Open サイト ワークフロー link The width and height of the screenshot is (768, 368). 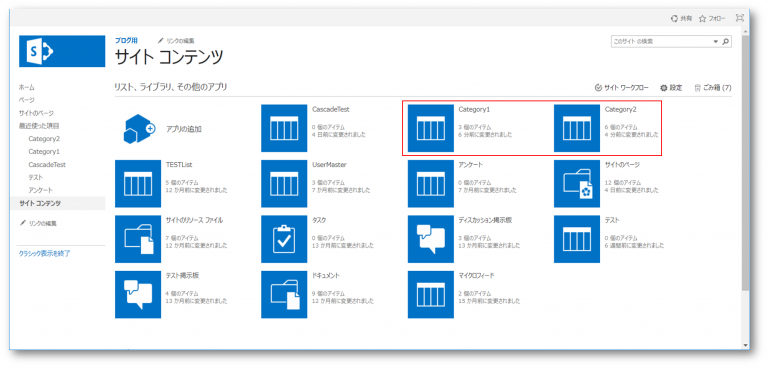[x=621, y=88]
